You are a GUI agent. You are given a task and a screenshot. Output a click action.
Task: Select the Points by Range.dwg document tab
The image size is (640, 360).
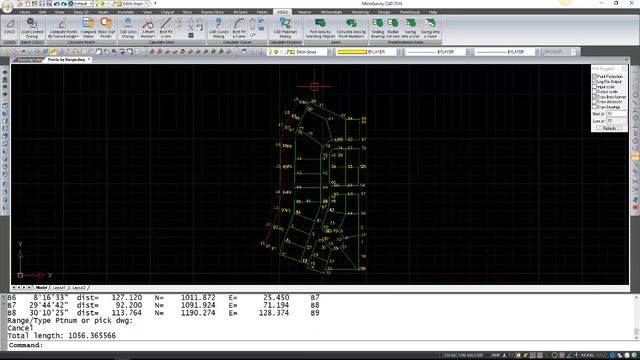66,60
